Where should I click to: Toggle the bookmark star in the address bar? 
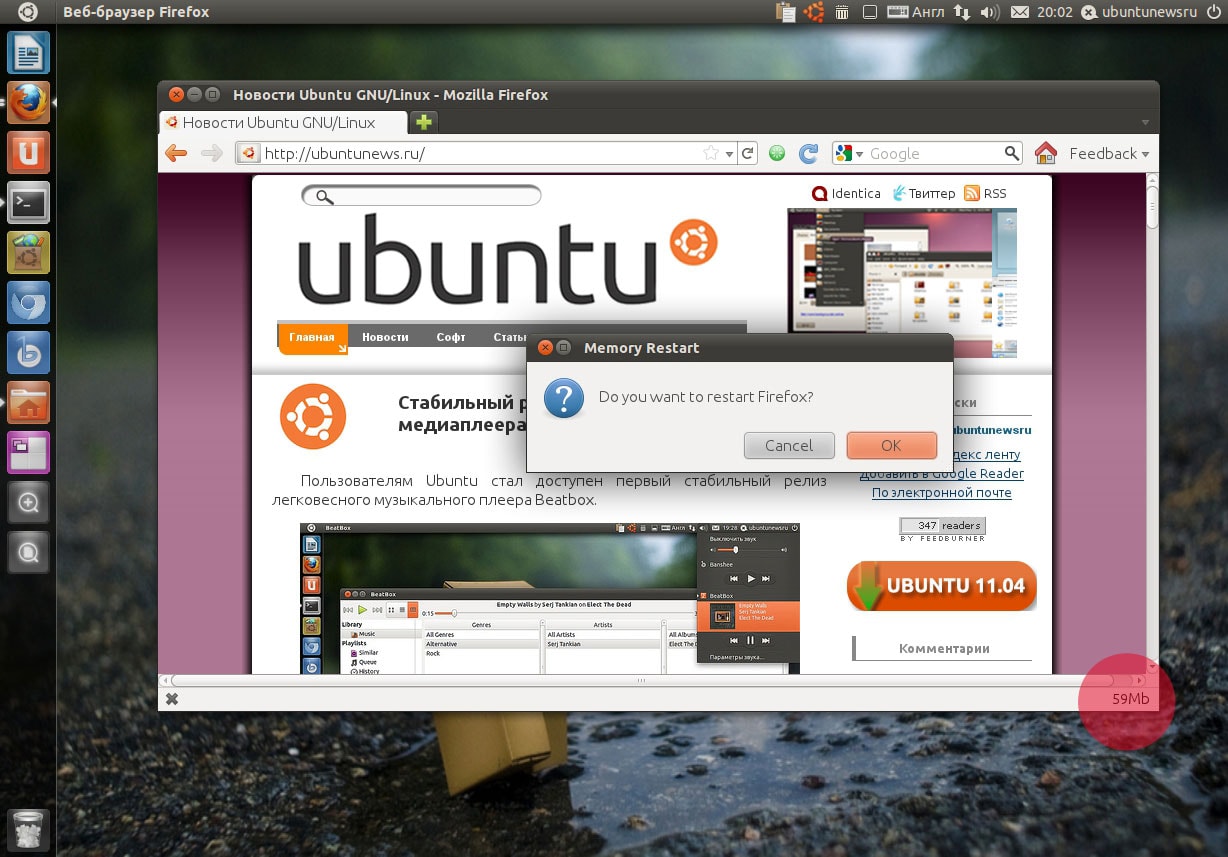(x=710, y=153)
